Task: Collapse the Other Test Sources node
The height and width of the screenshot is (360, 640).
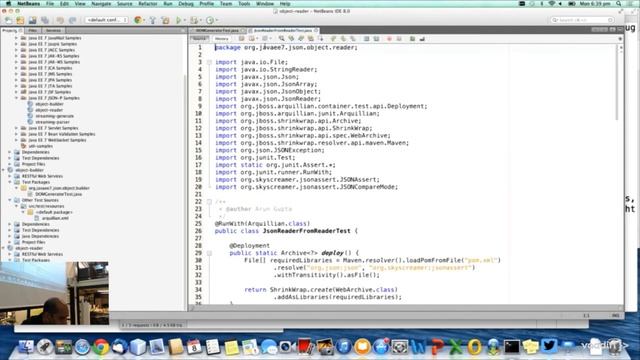Action: [10, 200]
